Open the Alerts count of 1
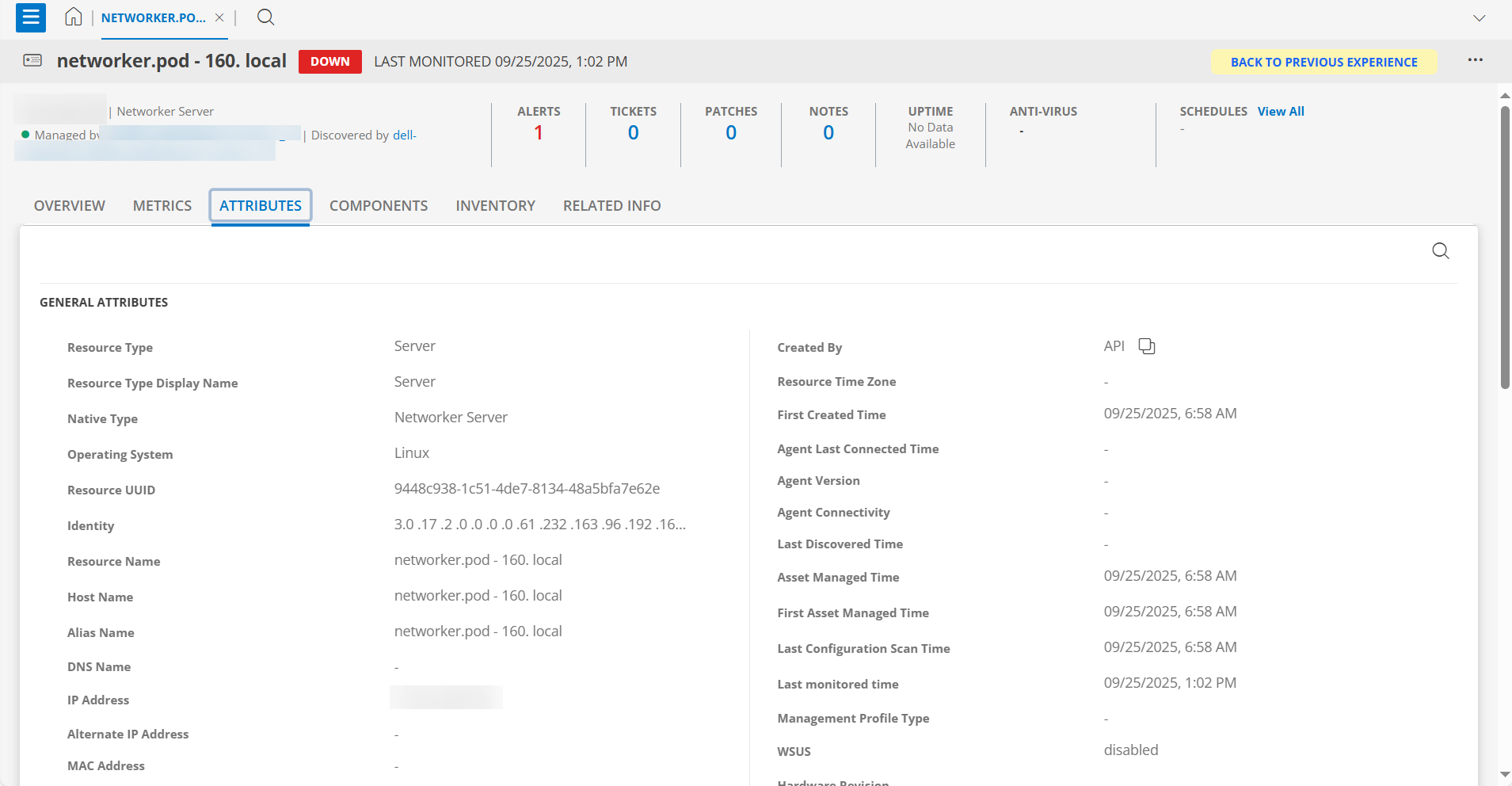Image resolution: width=1512 pixels, height=786 pixels. (539, 132)
